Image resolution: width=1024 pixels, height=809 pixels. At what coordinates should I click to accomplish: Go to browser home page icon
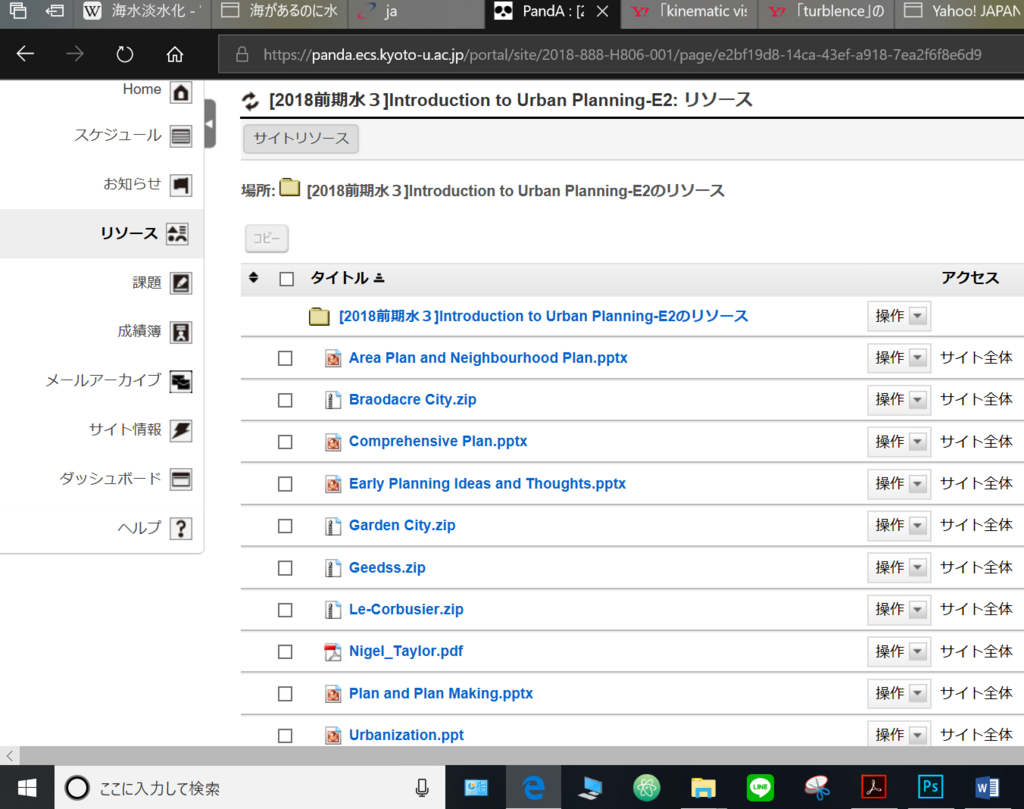click(174, 54)
